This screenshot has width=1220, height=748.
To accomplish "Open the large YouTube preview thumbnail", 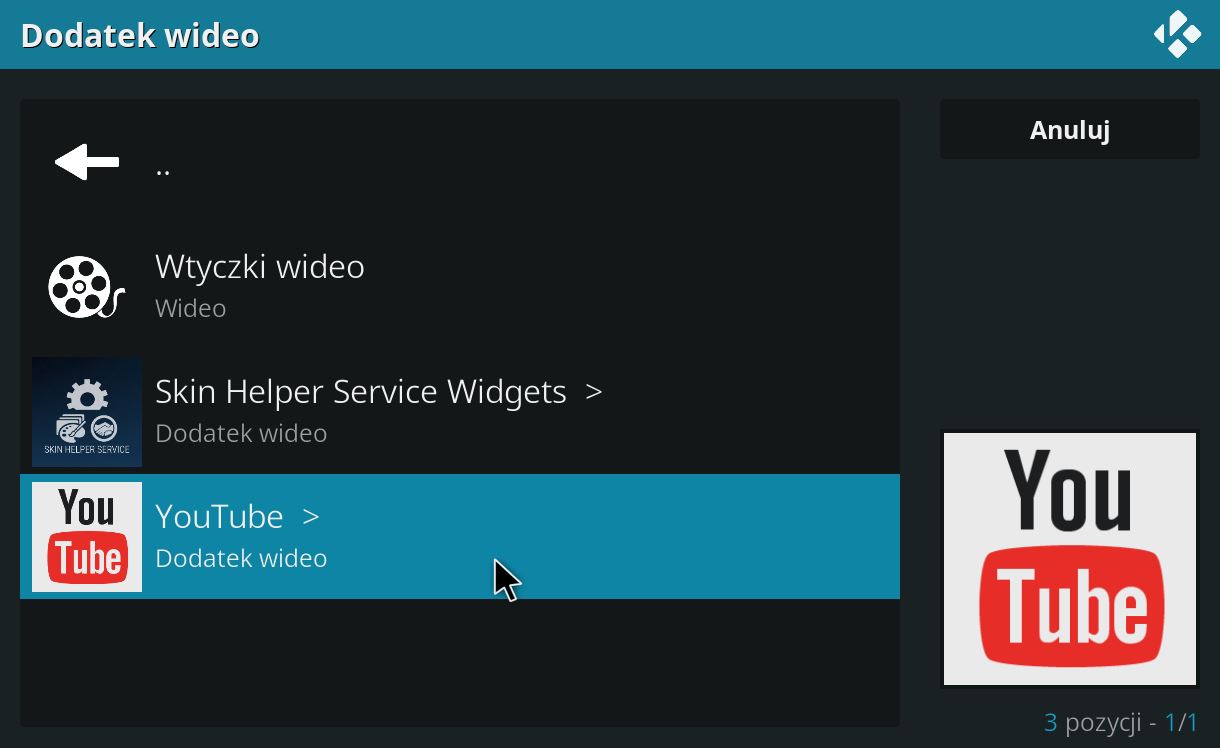I will 1070,559.
